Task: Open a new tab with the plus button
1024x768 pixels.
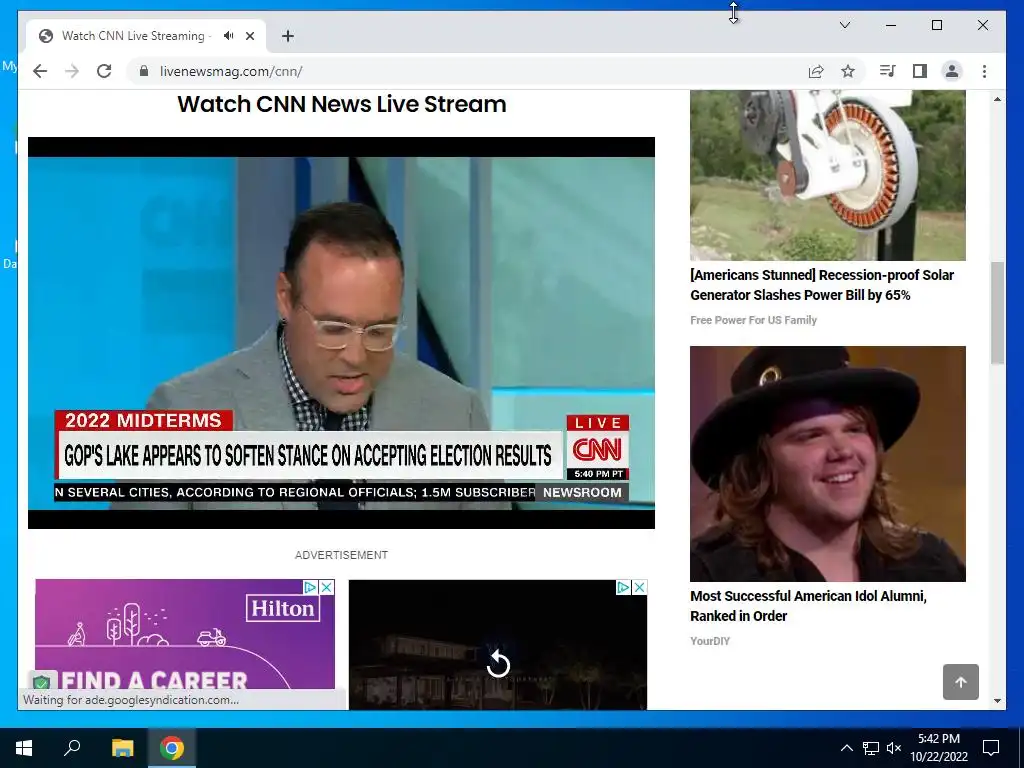Action: (x=288, y=36)
